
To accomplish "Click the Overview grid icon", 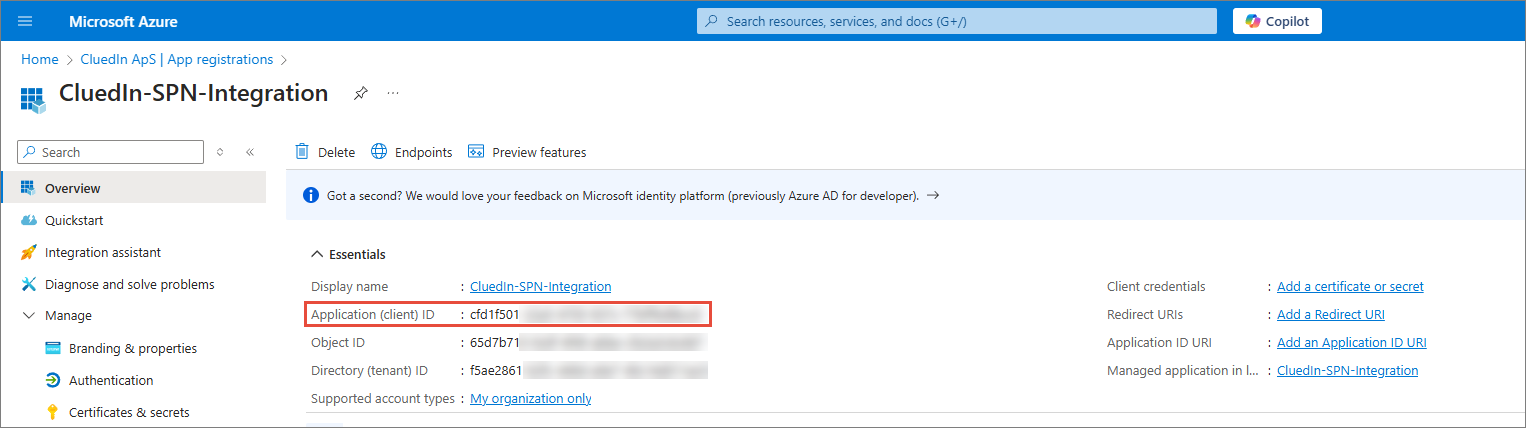I will click(x=28, y=188).
